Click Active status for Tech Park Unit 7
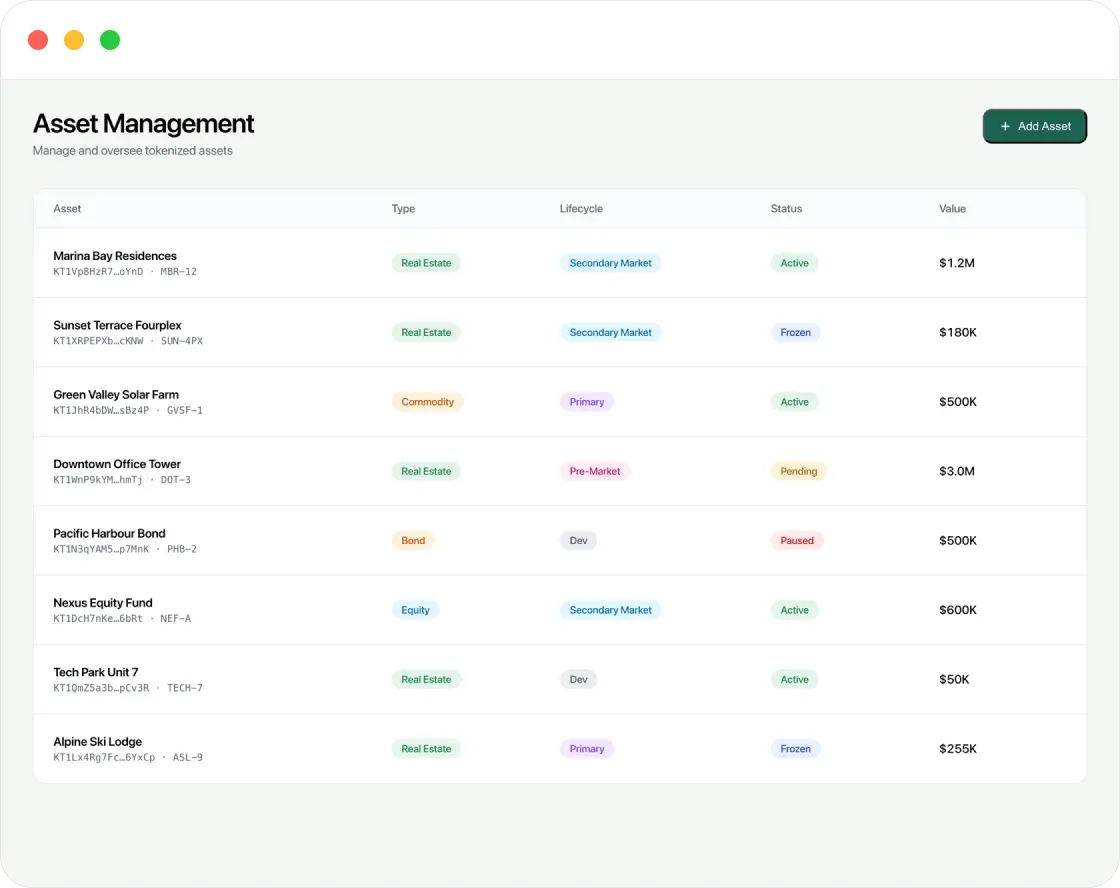 click(794, 679)
